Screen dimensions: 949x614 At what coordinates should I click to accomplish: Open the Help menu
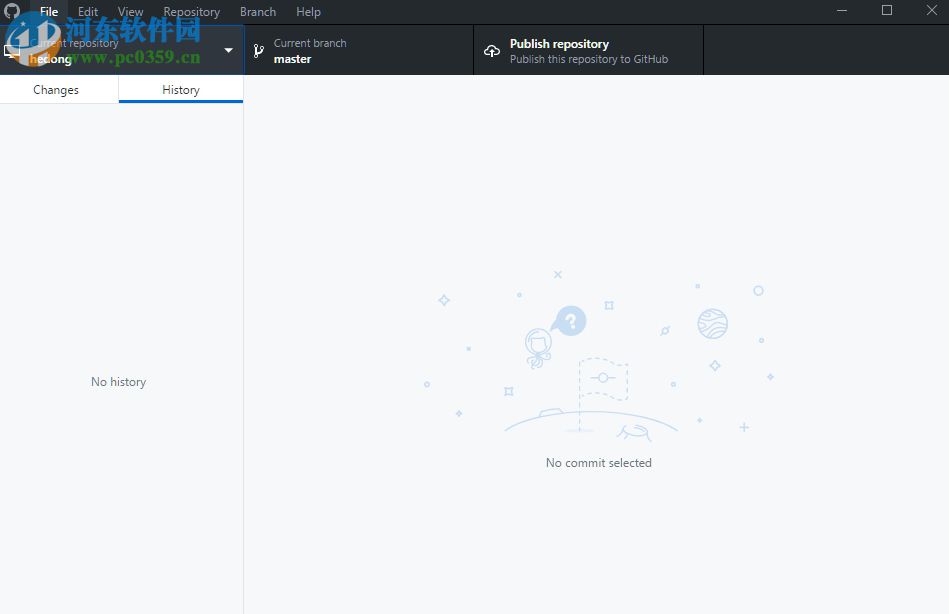click(308, 11)
